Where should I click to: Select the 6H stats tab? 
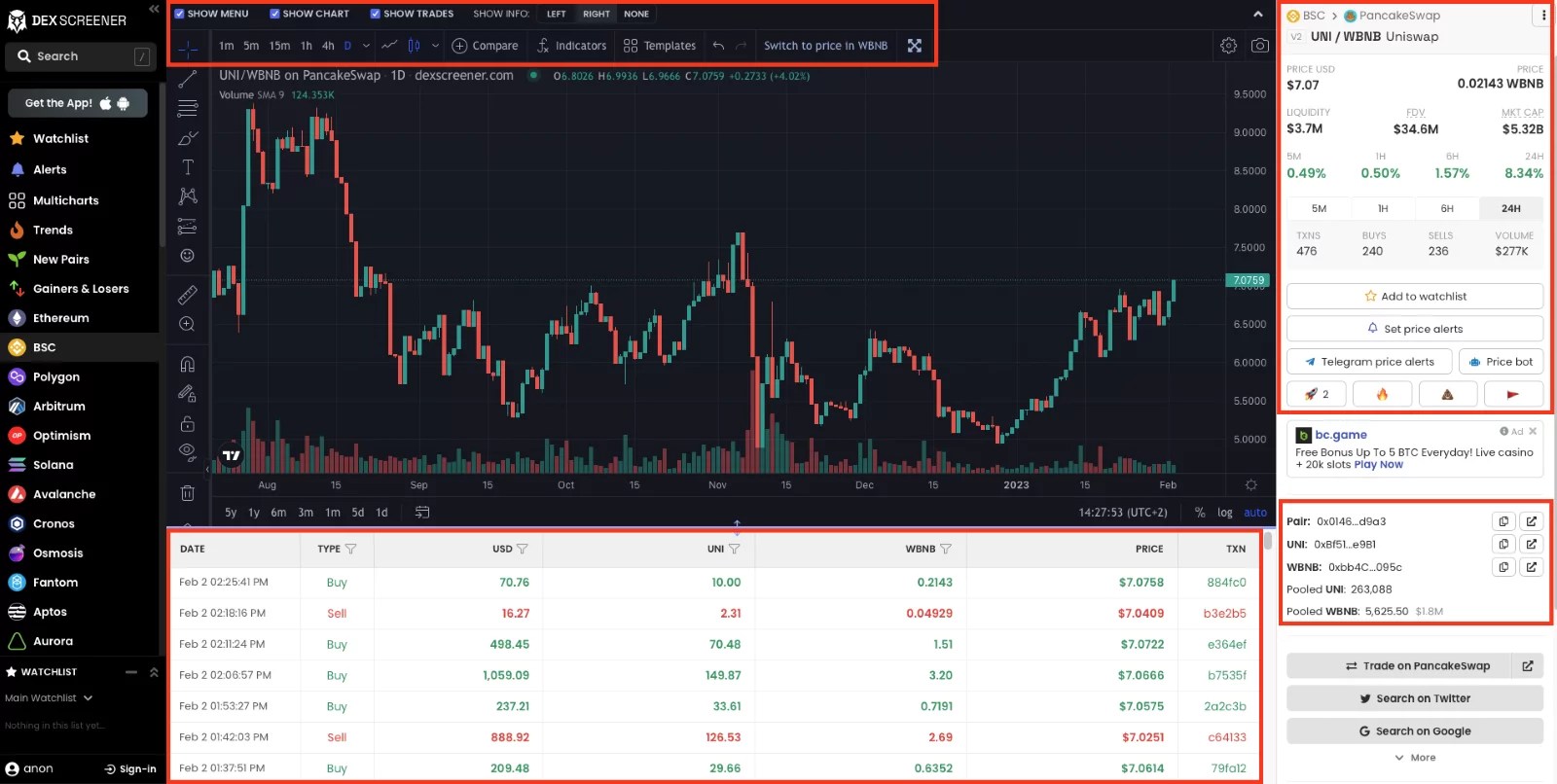pyautogui.click(x=1447, y=208)
